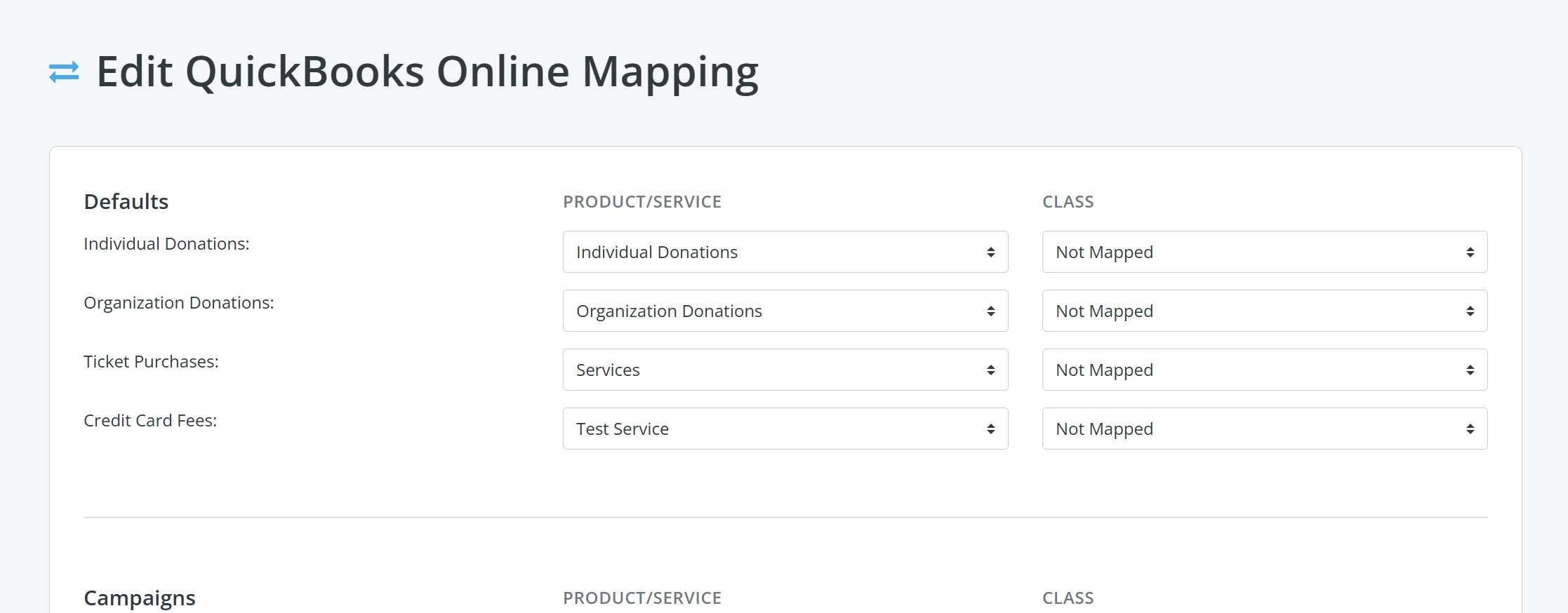The width and height of the screenshot is (1568, 613).
Task: Open Ticket Purchases product/service dropdown showing Services
Action: (x=785, y=370)
